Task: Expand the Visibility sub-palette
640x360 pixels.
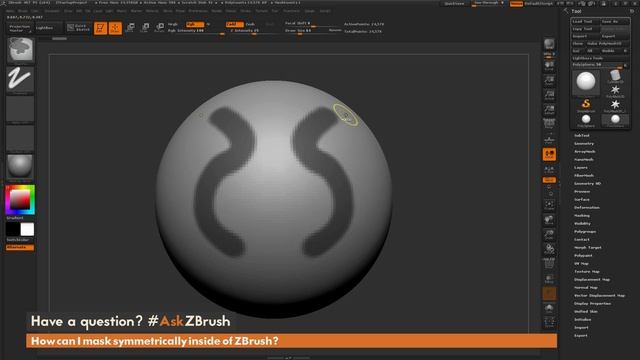Action: (x=582, y=224)
